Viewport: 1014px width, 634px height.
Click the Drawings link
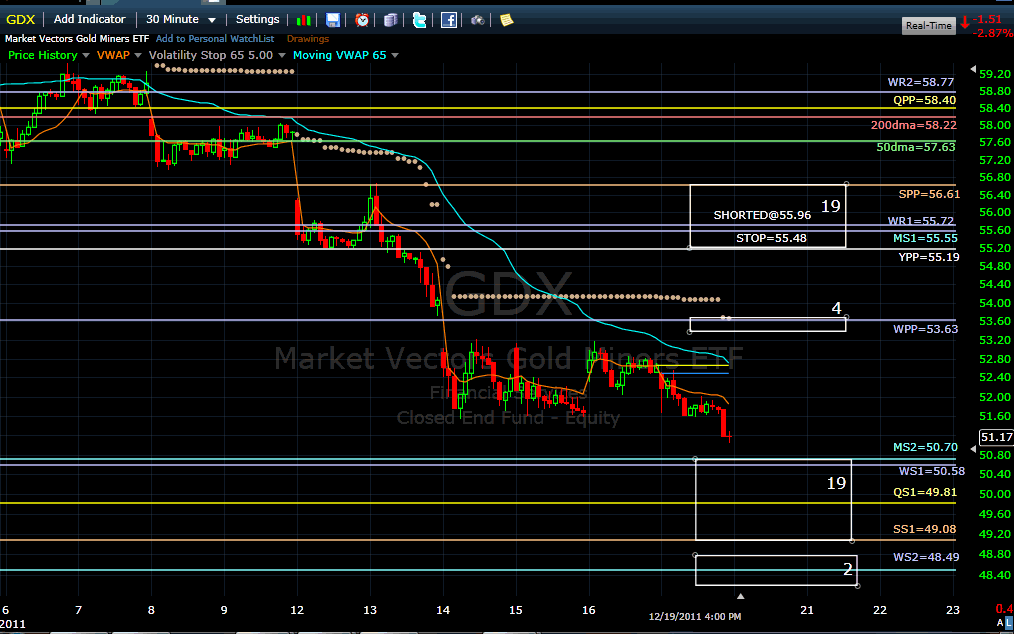point(308,39)
